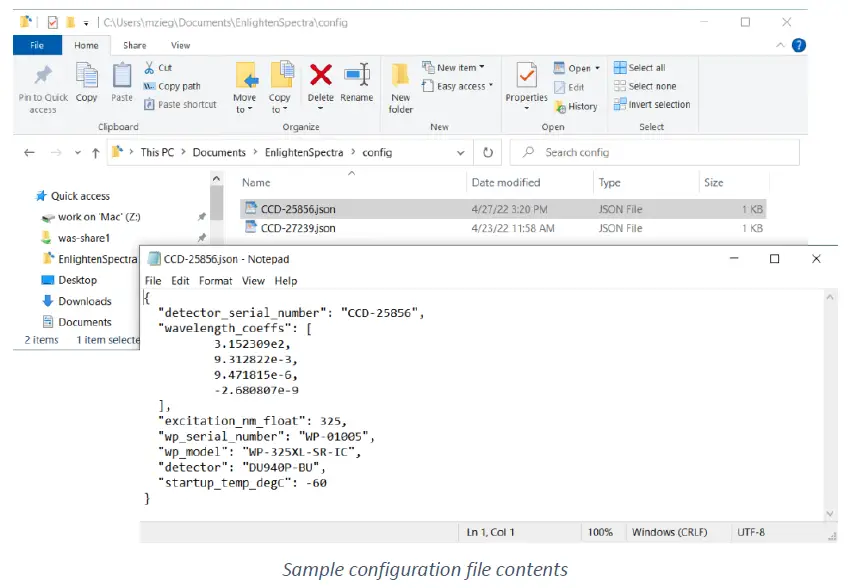Click the Paste icon in ribbon
This screenshot has width=848, height=588.
[x=122, y=77]
